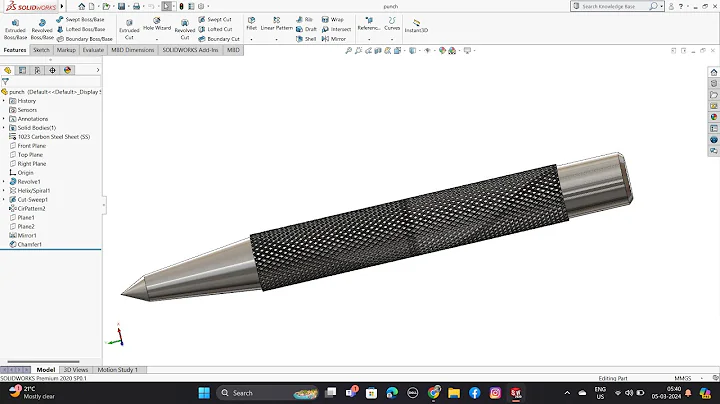Image resolution: width=720 pixels, height=404 pixels.
Task: Open the Curves tool
Action: [x=392, y=24]
